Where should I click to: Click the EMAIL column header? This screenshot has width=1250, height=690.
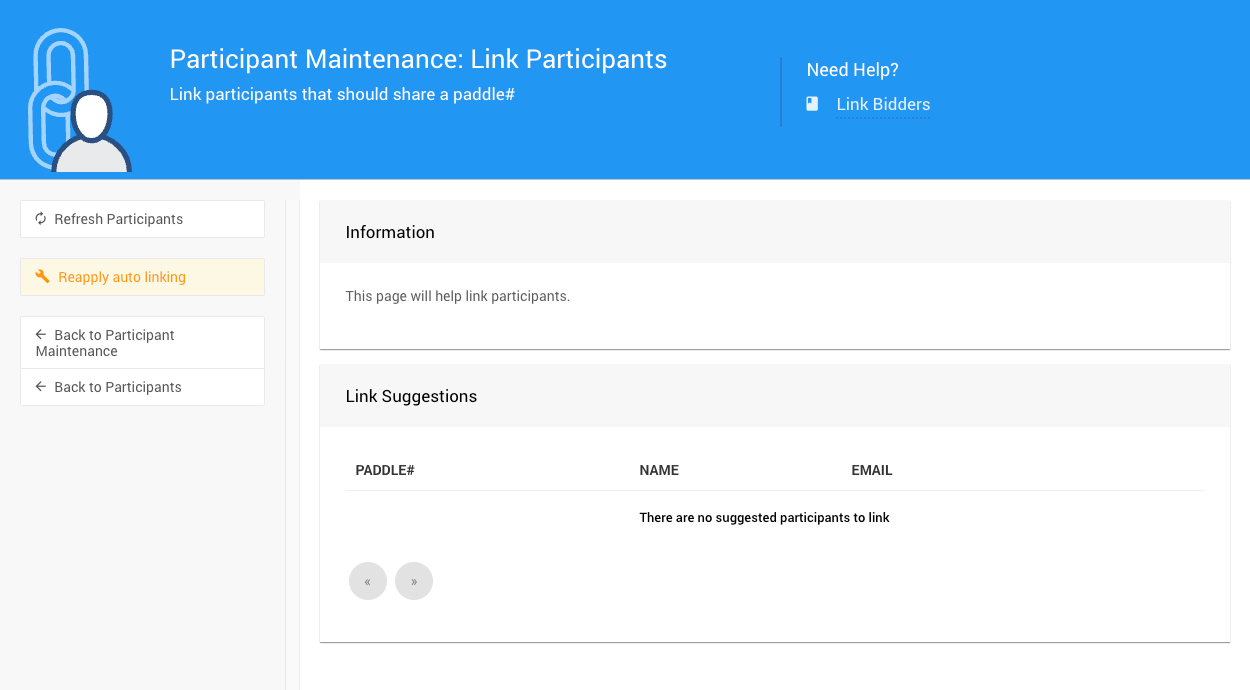[x=872, y=470]
